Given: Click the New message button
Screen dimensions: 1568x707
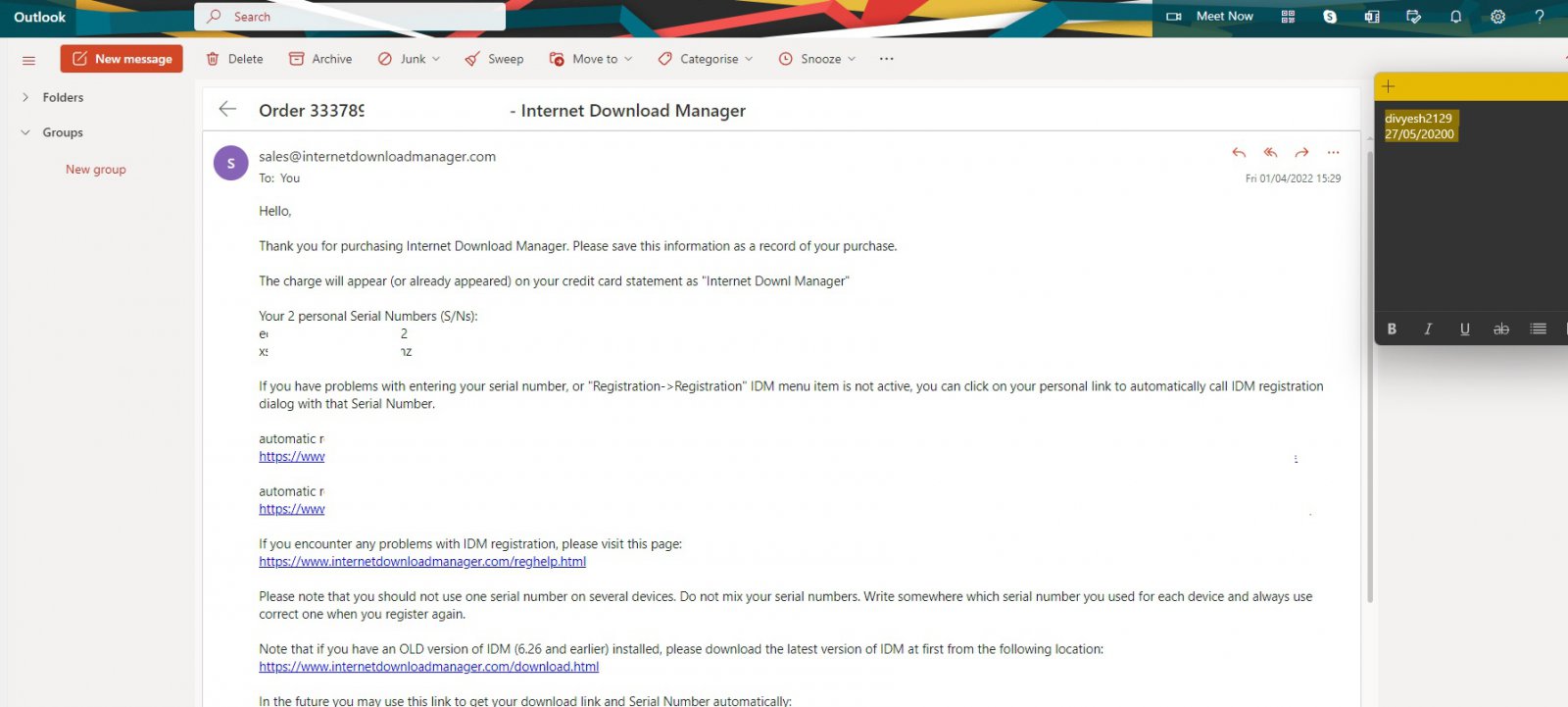Looking at the screenshot, I should click(x=122, y=59).
